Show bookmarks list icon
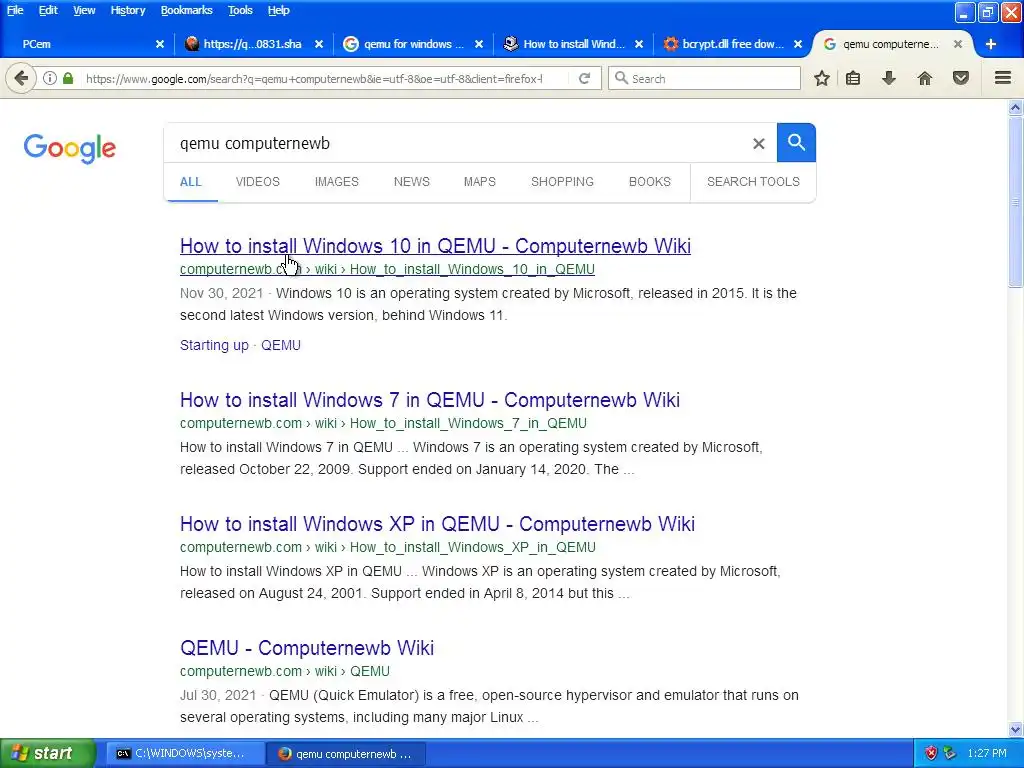The image size is (1024, 768). (853, 78)
